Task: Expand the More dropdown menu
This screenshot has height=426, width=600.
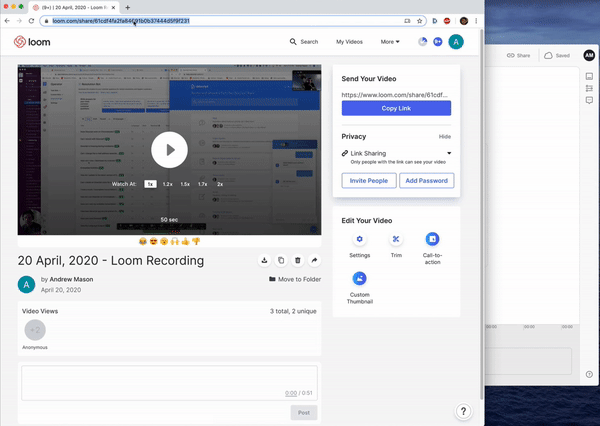Action: tap(390, 42)
